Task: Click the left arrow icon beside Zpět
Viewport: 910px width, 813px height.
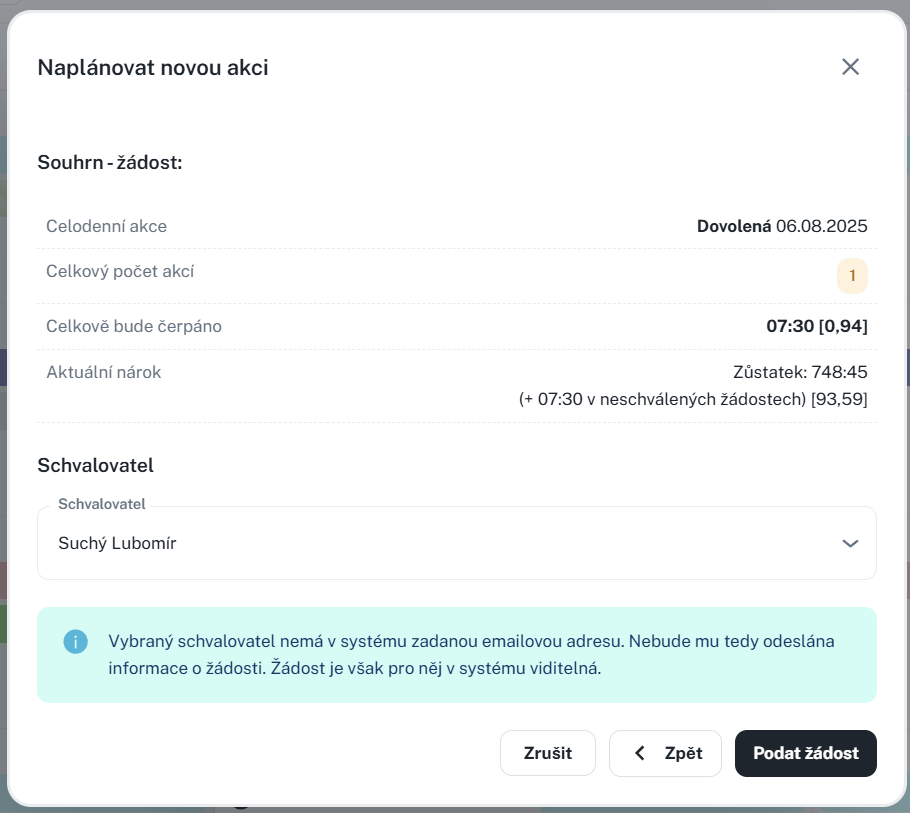Action: [x=640, y=753]
